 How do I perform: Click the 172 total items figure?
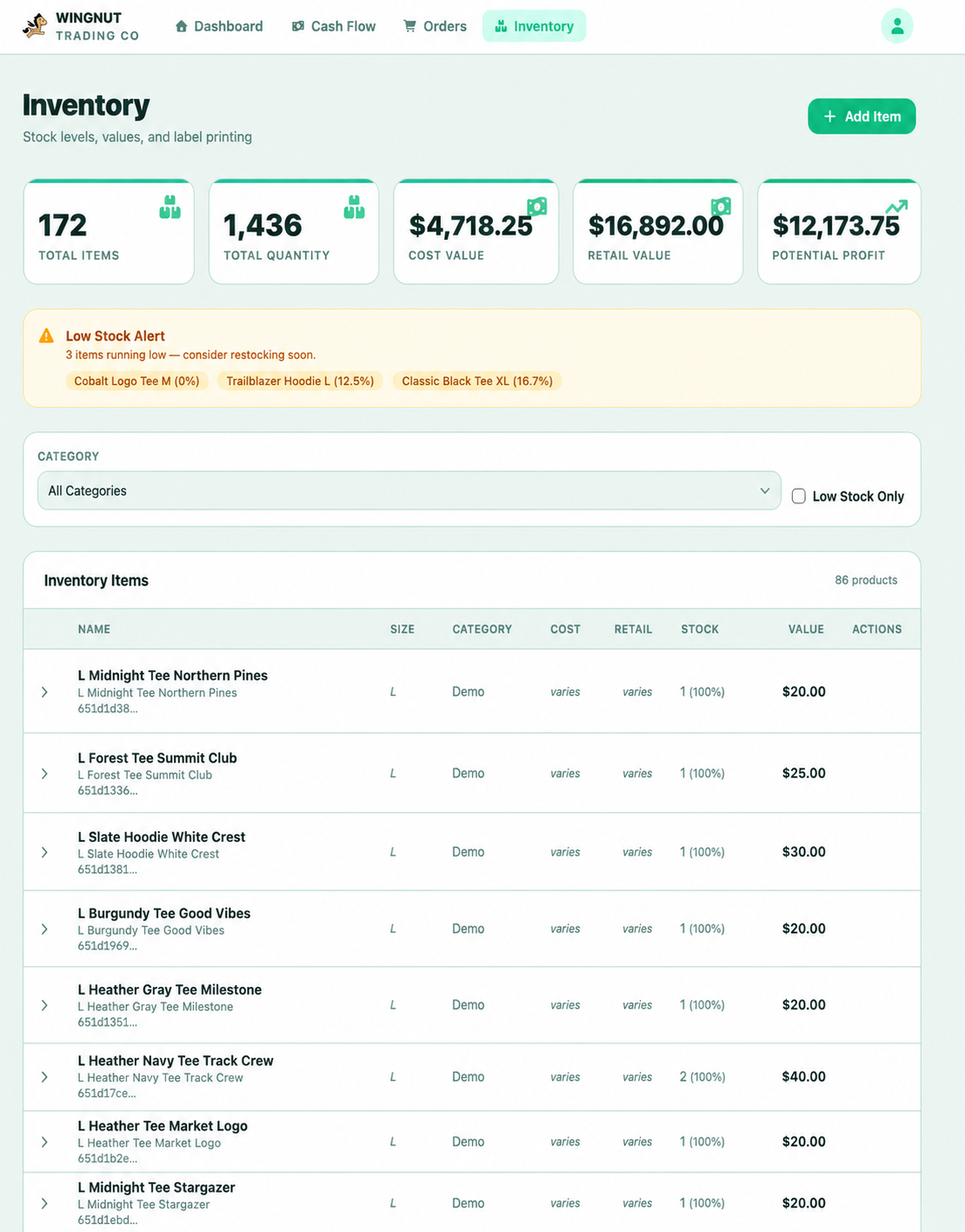coord(63,226)
